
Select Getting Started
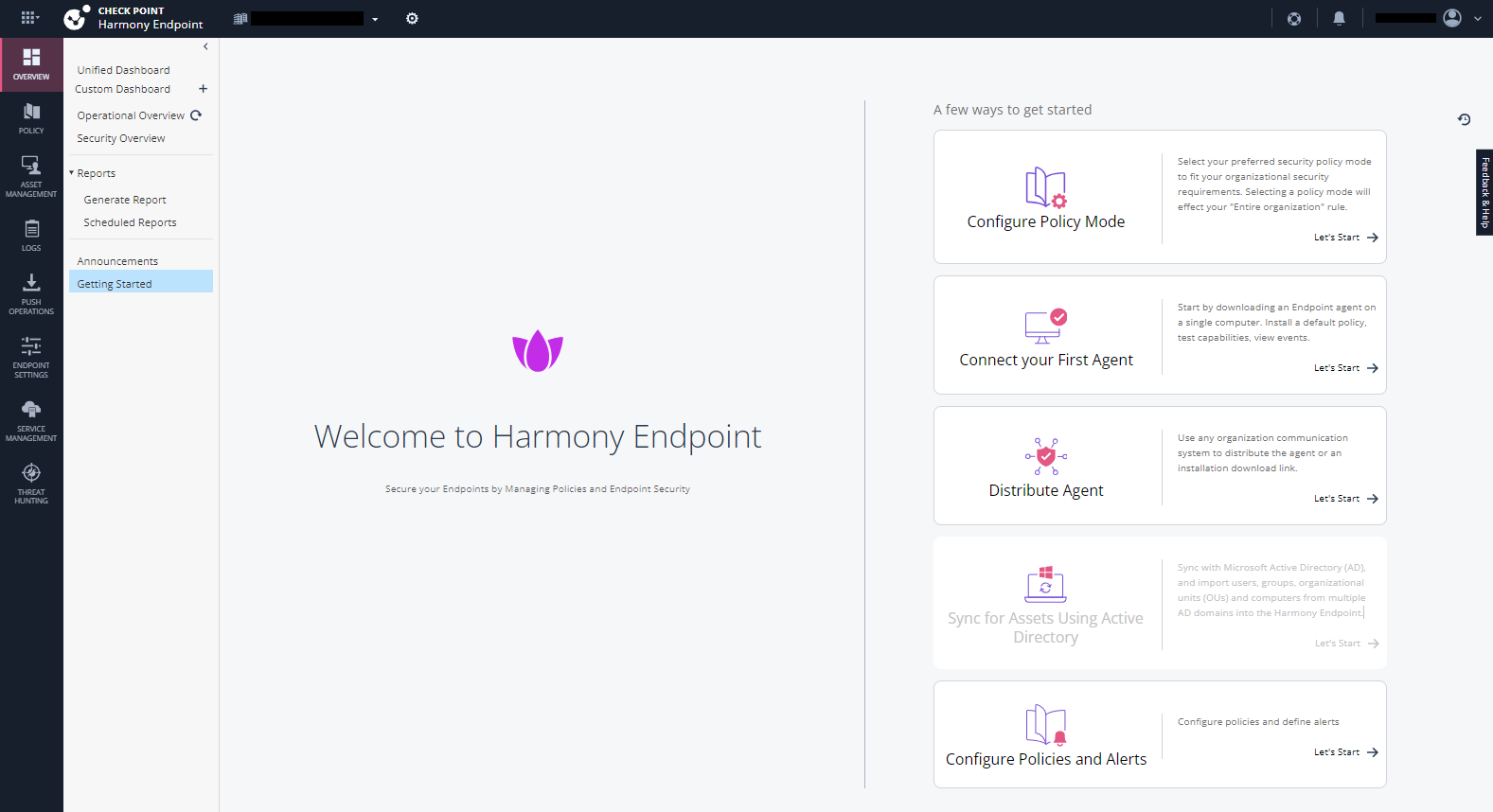tap(141, 281)
